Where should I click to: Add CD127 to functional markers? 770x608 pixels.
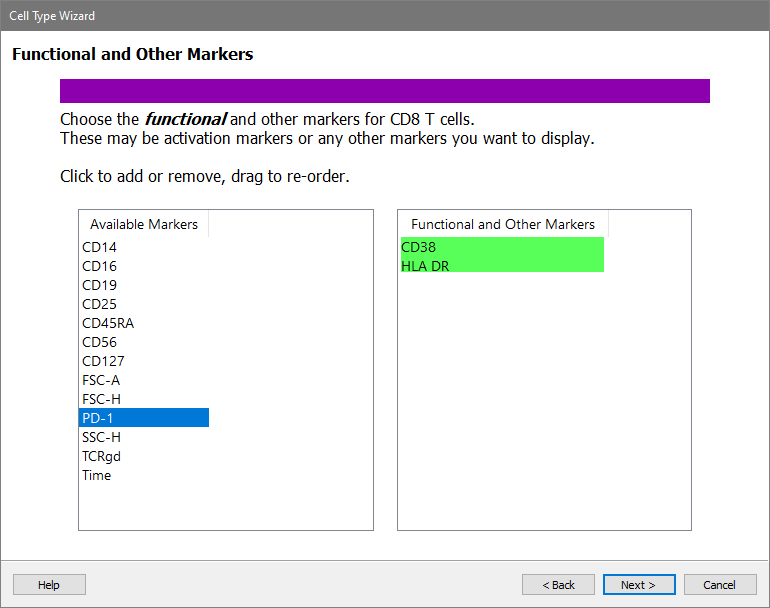click(x=103, y=361)
